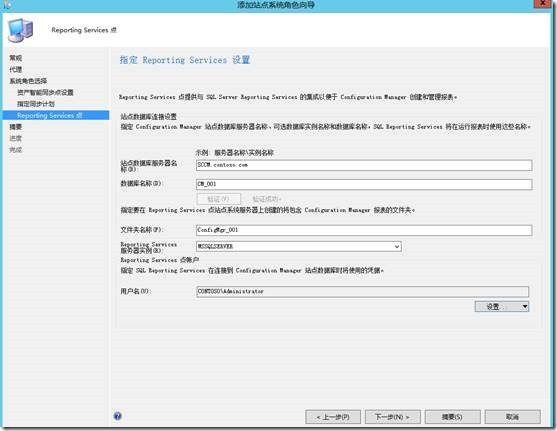Focus the database name field CM_001

click(364, 184)
